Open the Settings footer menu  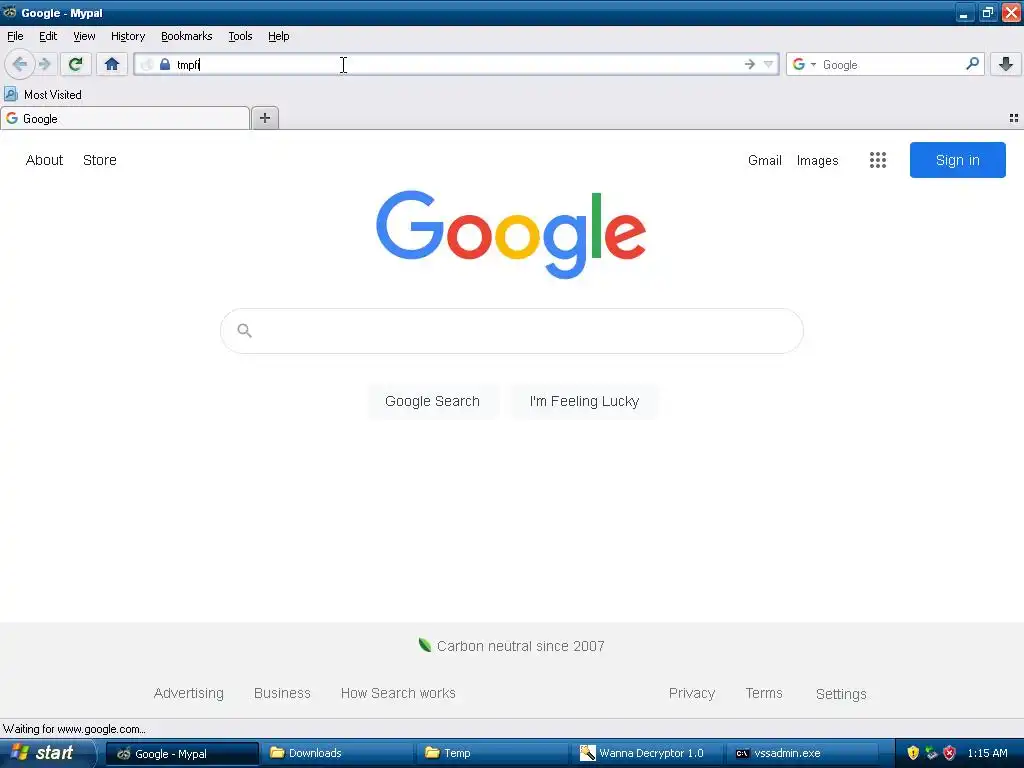point(841,694)
